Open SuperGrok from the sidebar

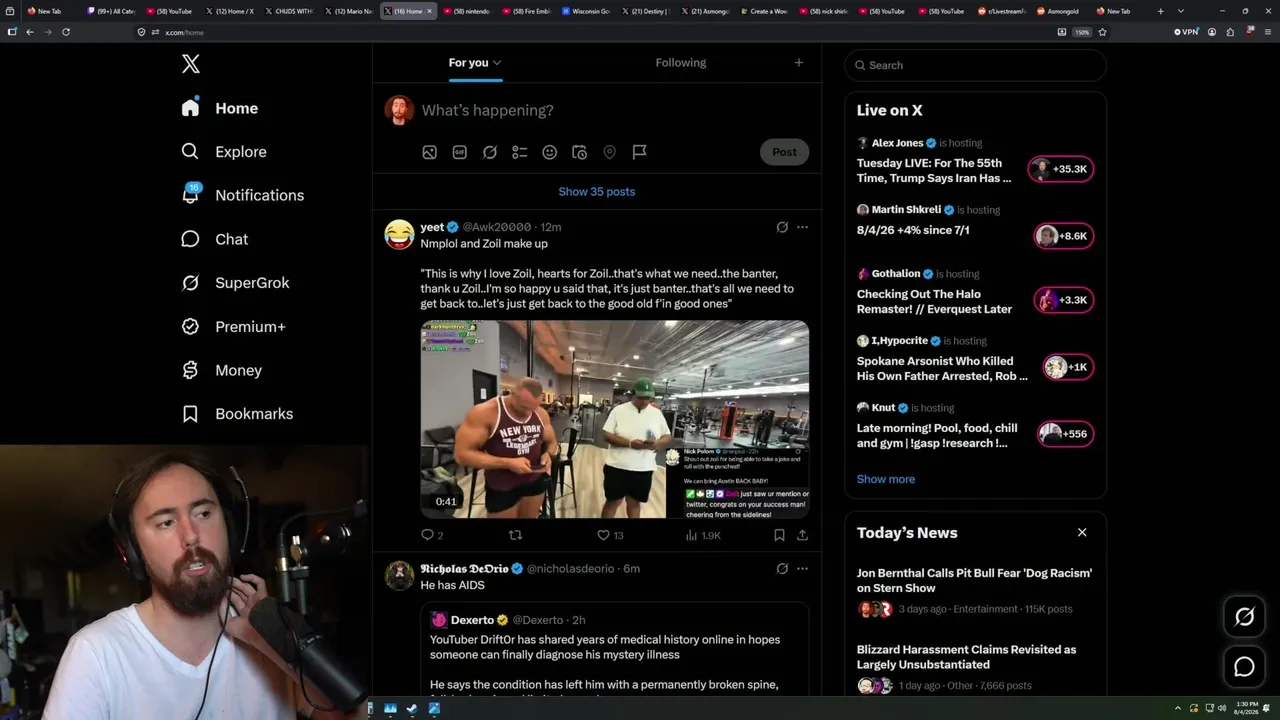(235, 283)
